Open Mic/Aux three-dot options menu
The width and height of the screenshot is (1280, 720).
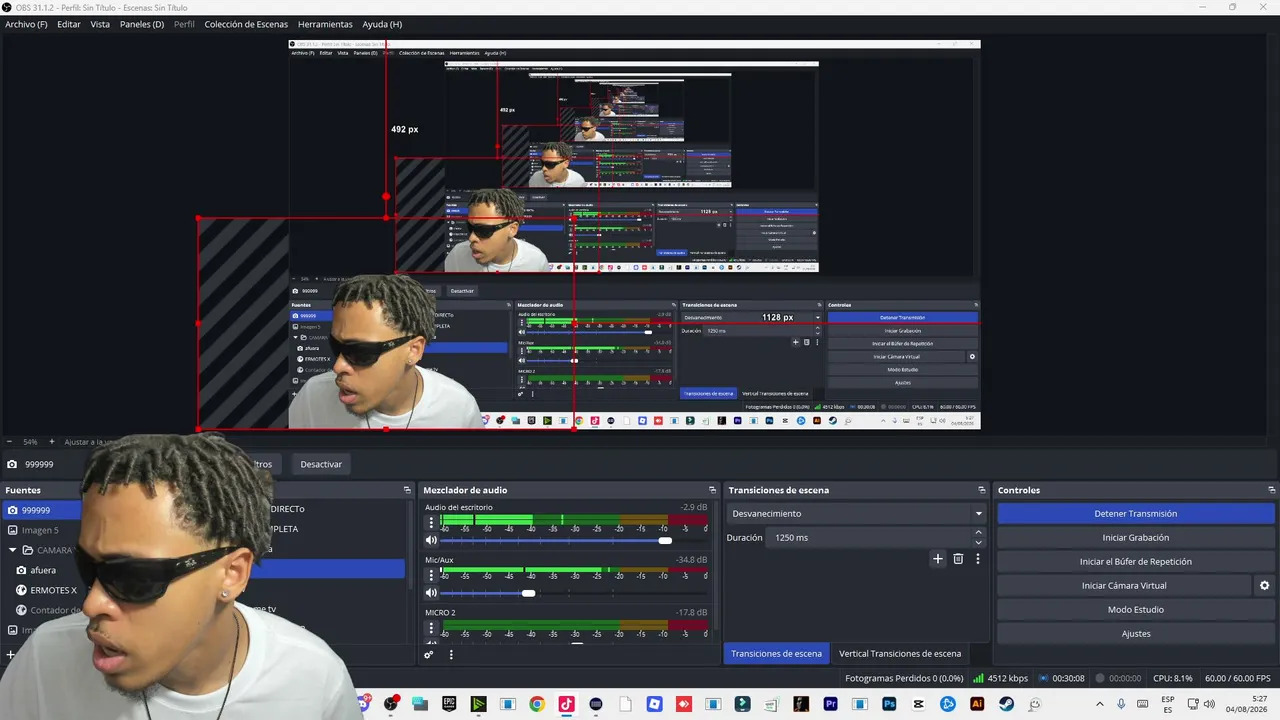coord(432,575)
